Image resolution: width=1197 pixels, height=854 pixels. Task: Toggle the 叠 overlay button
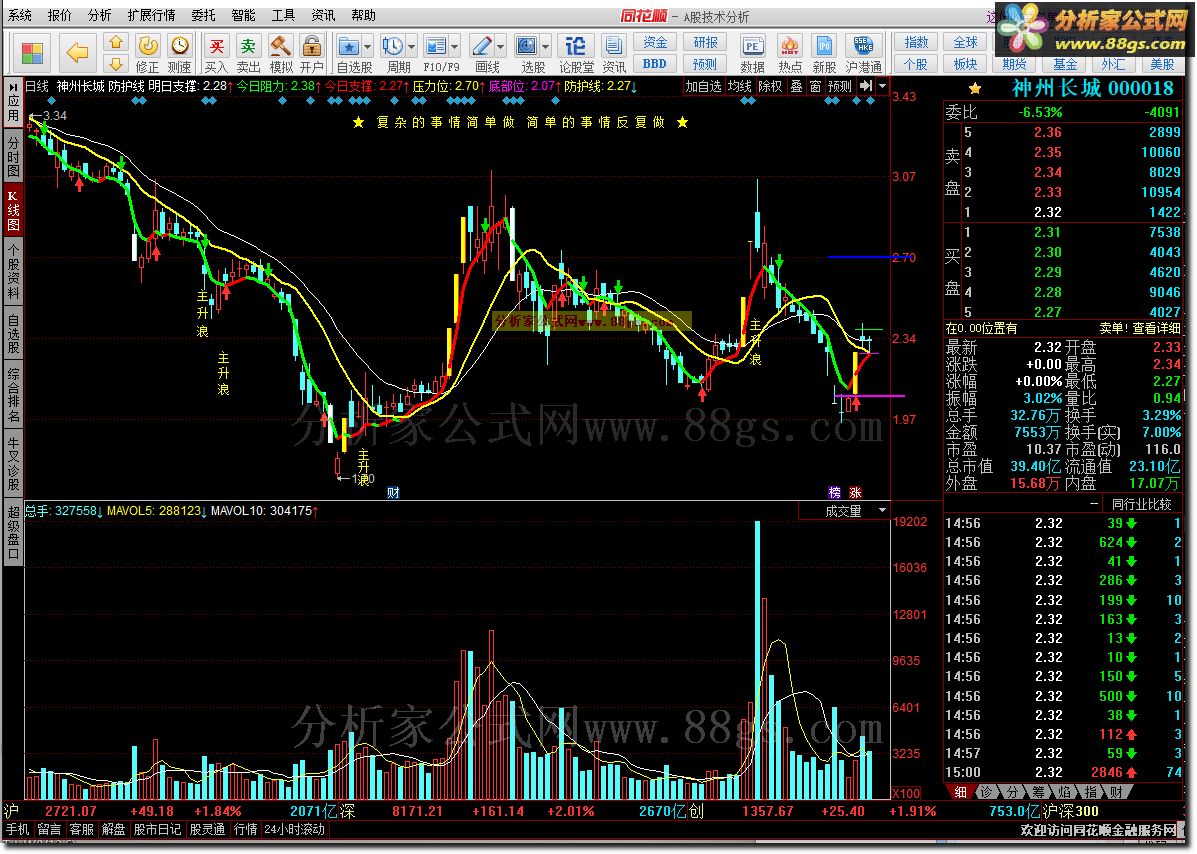click(796, 86)
